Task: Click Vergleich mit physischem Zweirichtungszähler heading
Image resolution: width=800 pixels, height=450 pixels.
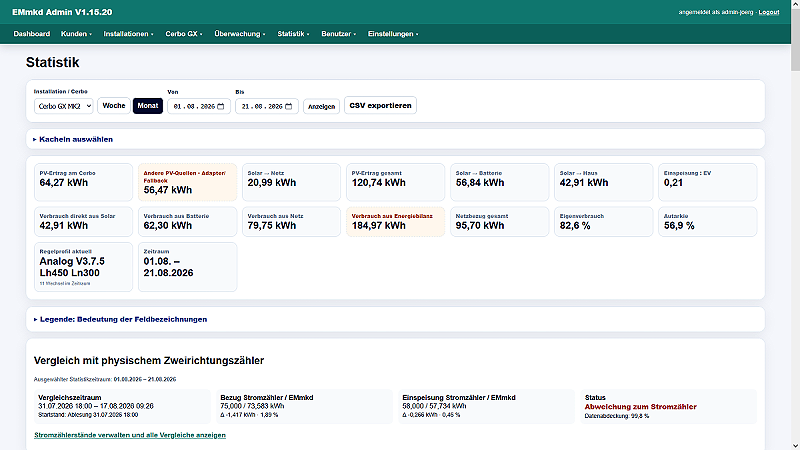Action: tap(149, 361)
